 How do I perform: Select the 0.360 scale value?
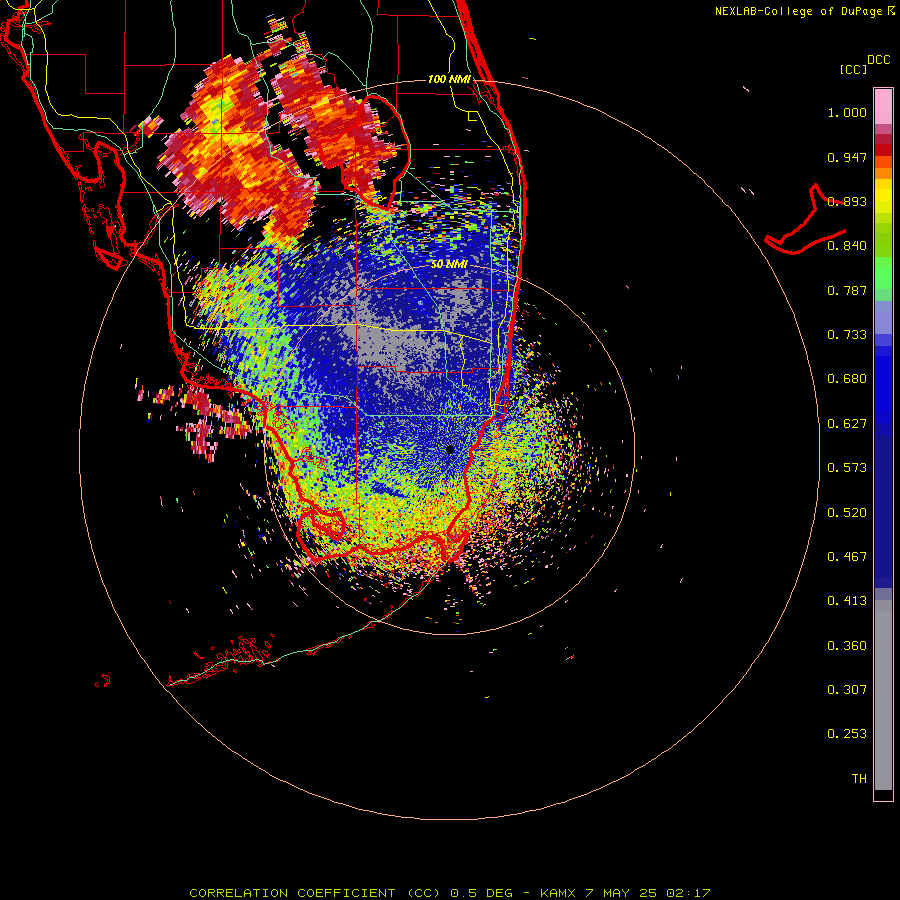(847, 646)
